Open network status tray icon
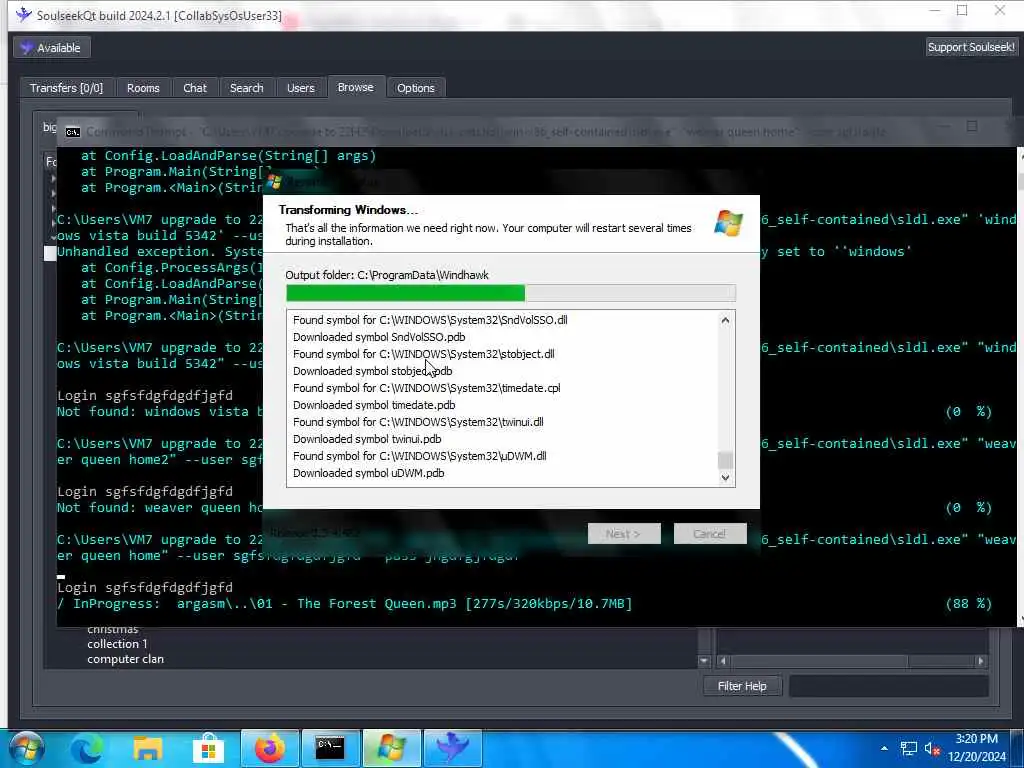The height and width of the screenshot is (768, 1024). [x=908, y=748]
